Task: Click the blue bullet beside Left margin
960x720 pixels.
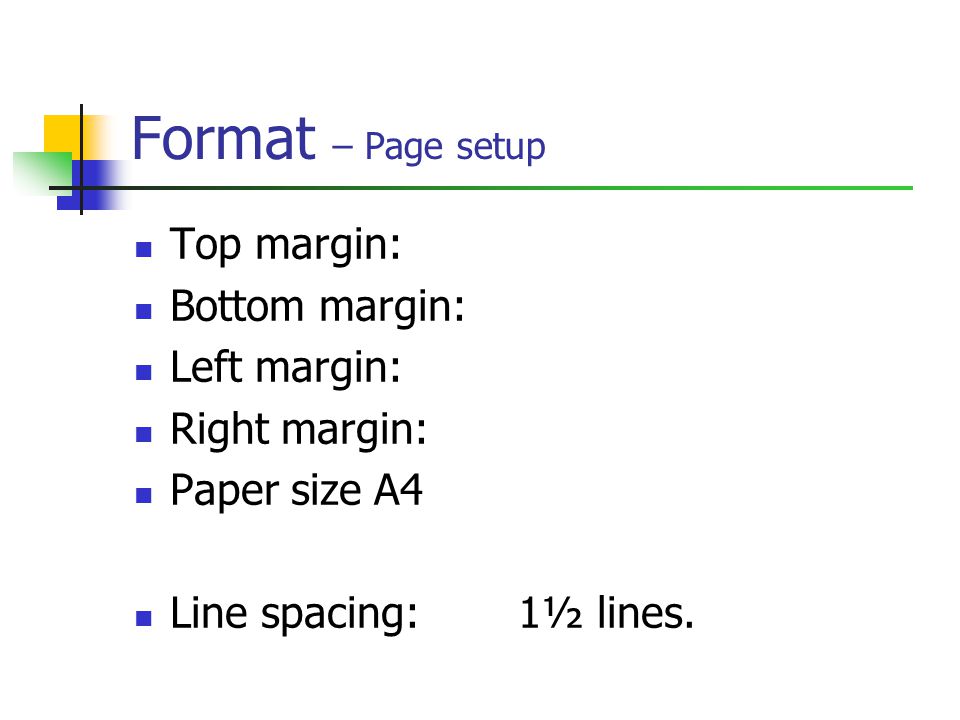Action: click(x=144, y=372)
